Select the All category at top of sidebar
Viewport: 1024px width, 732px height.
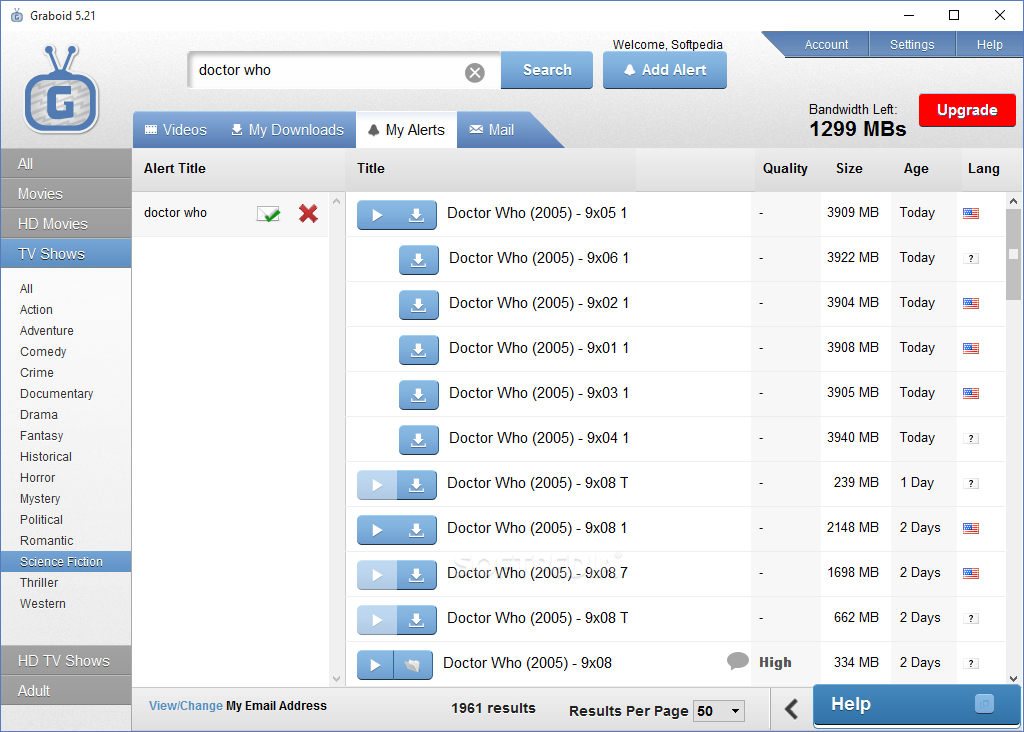(x=66, y=164)
